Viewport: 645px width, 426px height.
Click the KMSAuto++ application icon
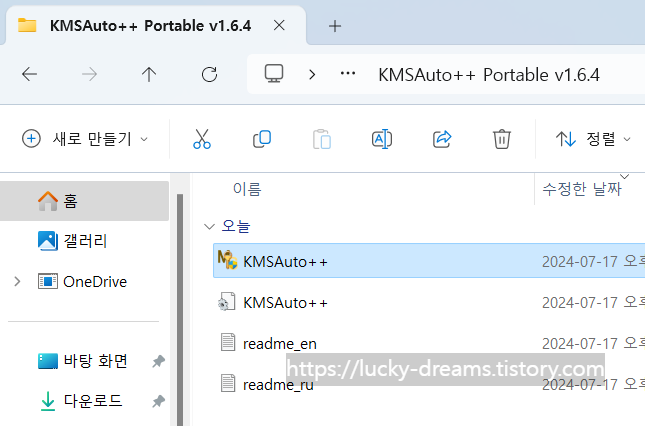(x=227, y=260)
